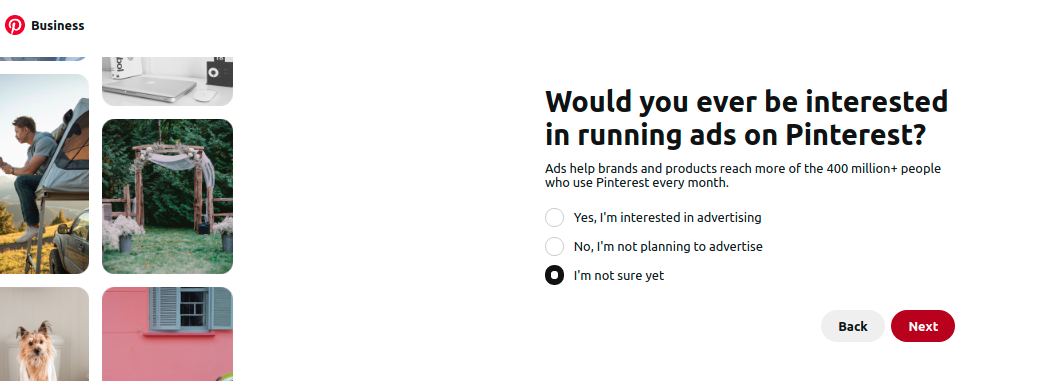Open the man on rooftop tent photo
Screen dimensions: 1044x381
click(x=44, y=174)
